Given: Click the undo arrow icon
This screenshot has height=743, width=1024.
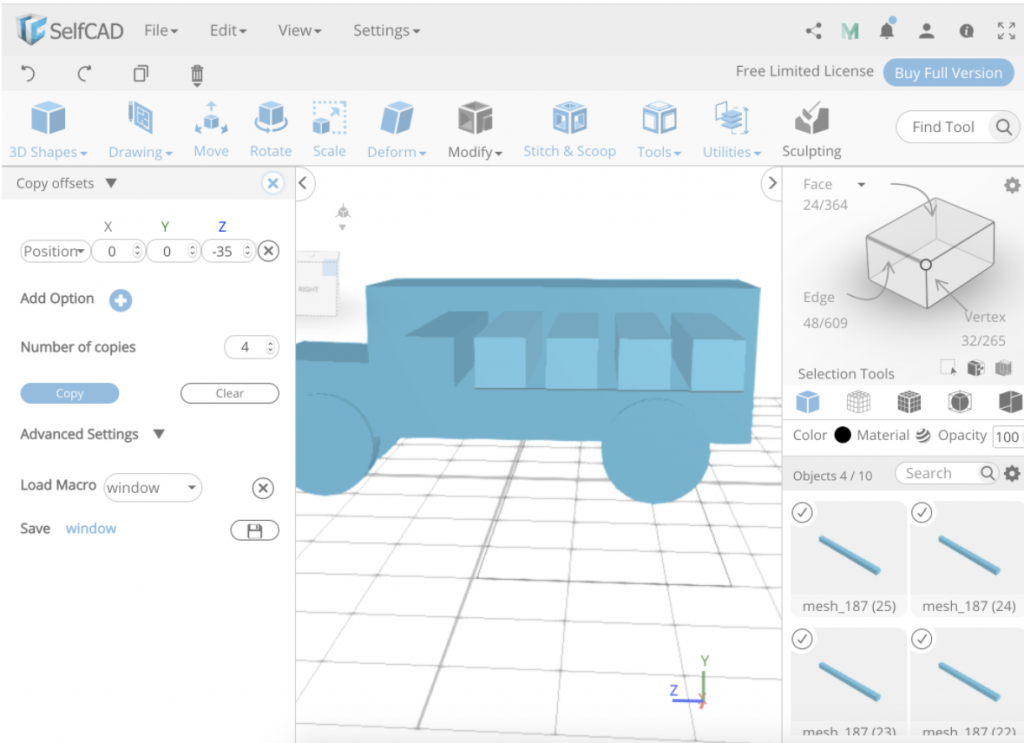Looking at the screenshot, I should click(x=28, y=73).
